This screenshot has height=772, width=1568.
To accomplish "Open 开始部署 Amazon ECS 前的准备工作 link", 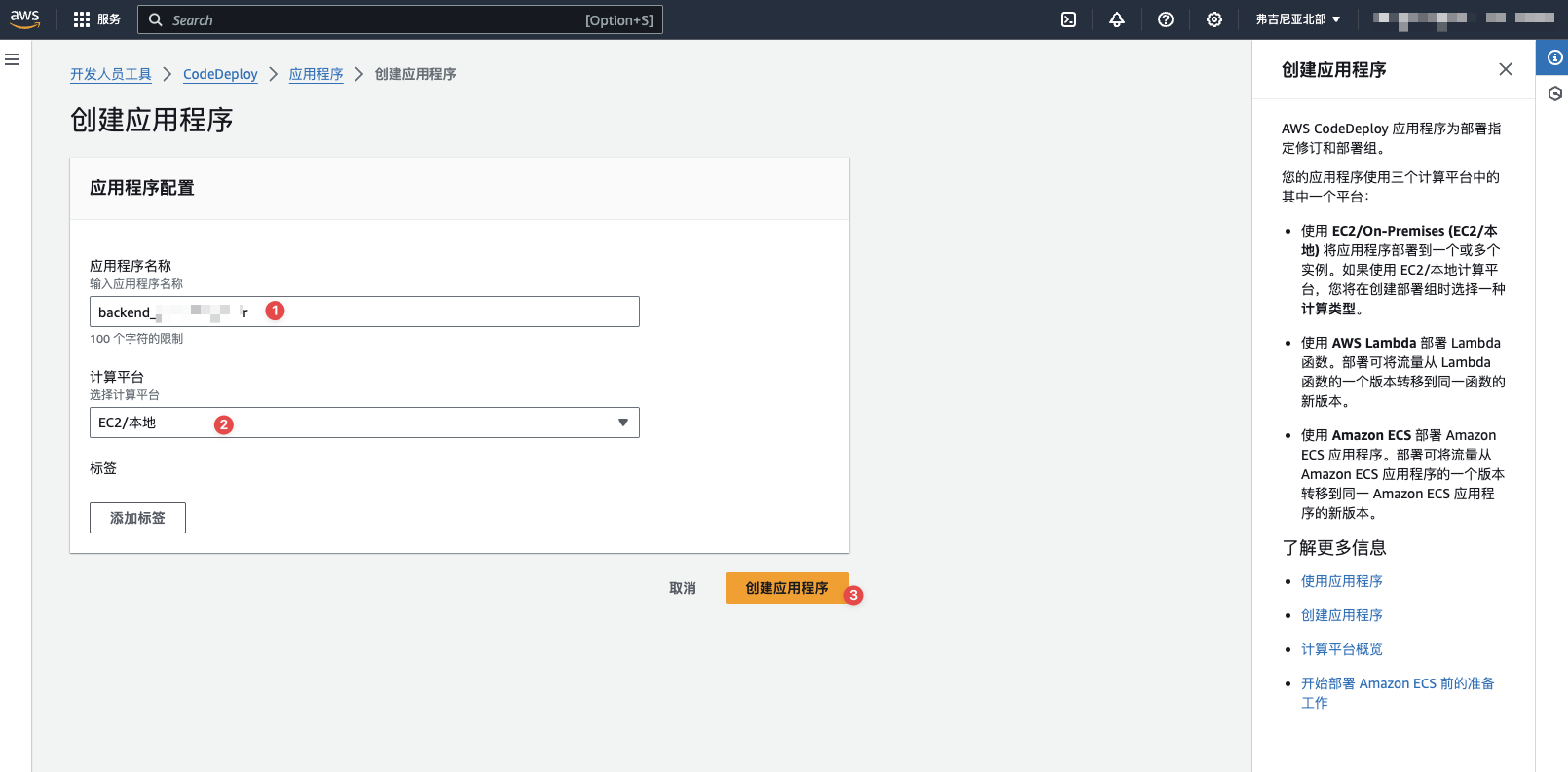I will (x=1398, y=693).
